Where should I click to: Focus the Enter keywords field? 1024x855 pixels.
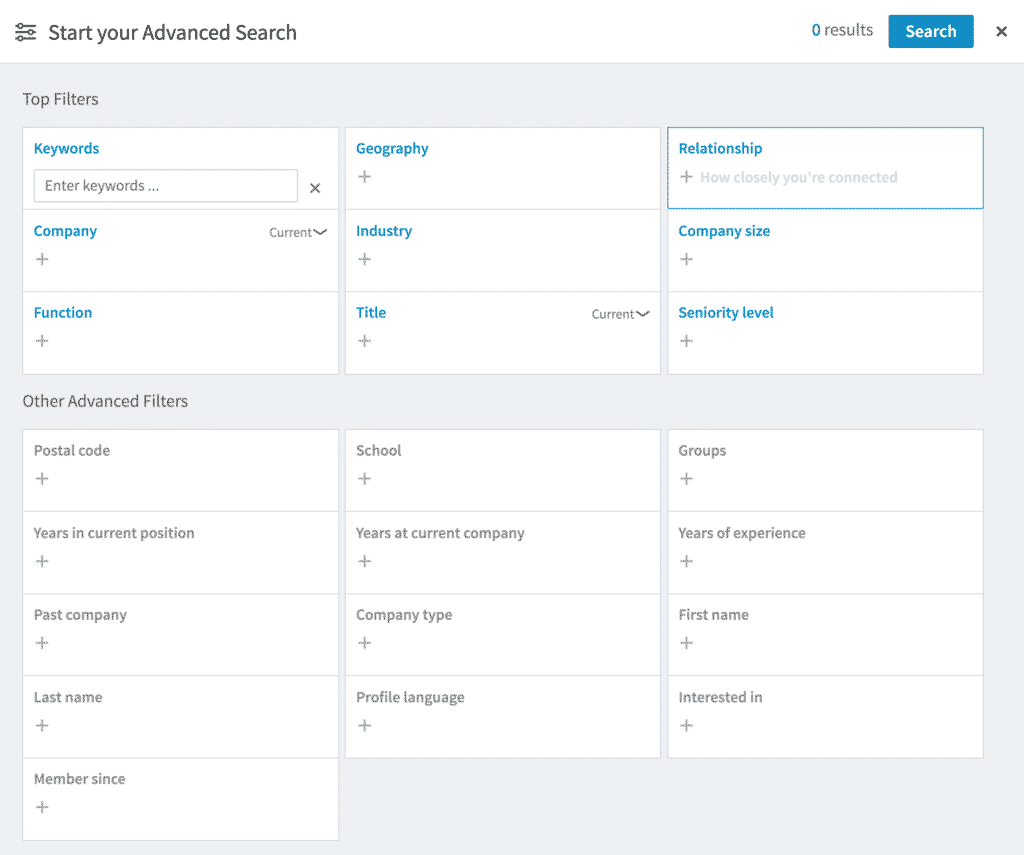pyautogui.click(x=166, y=186)
